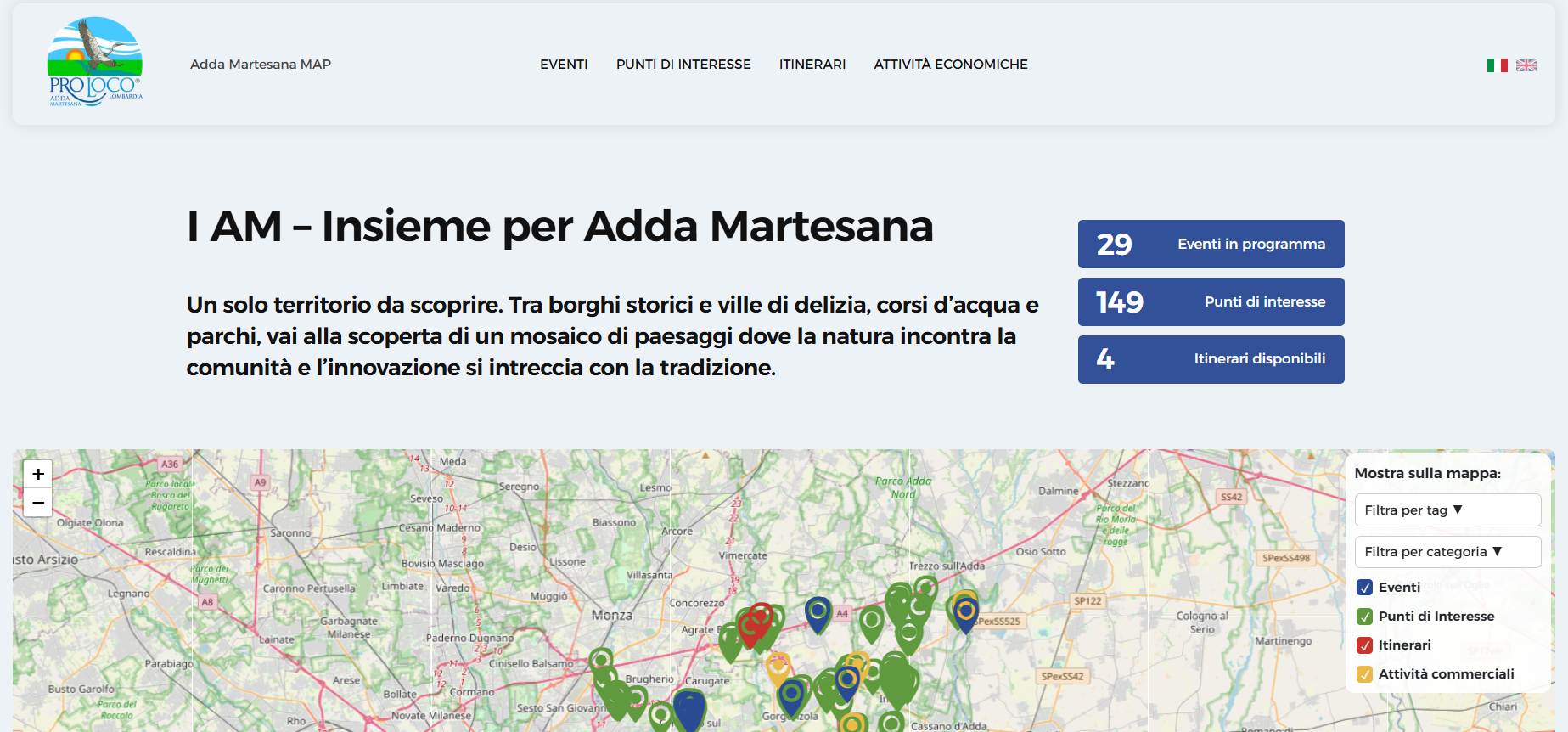This screenshot has height=732, width=1568.
Task: Zoom in on the map
Action: coord(38,474)
